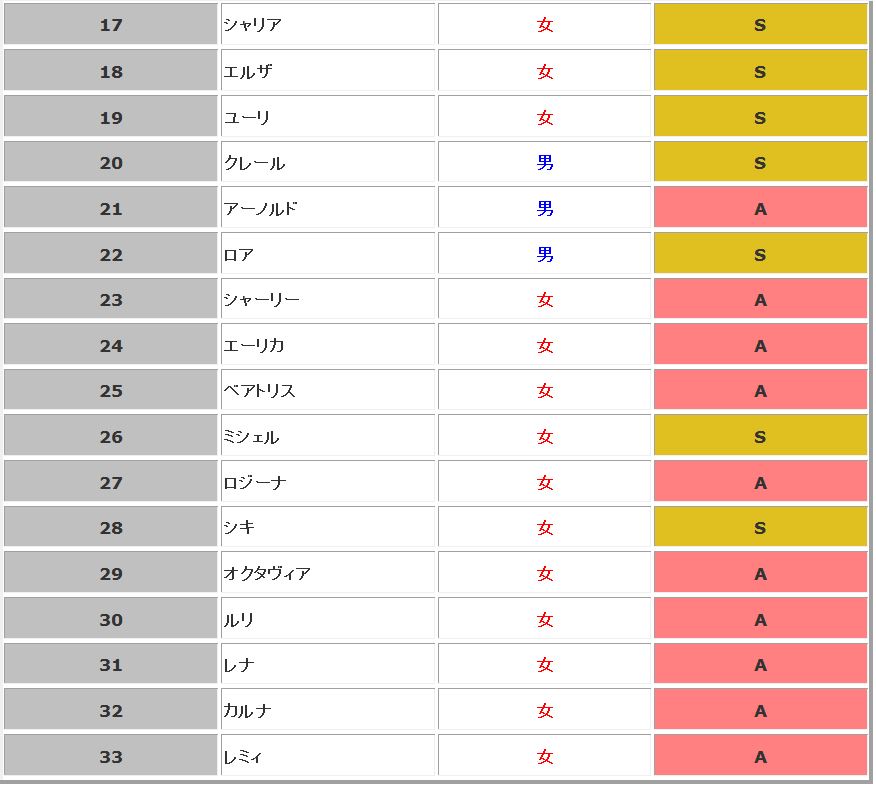The width and height of the screenshot is (876, 785).
Task: Click the 女 gender cell for ロジーナ
Action: tap(545, 482)
